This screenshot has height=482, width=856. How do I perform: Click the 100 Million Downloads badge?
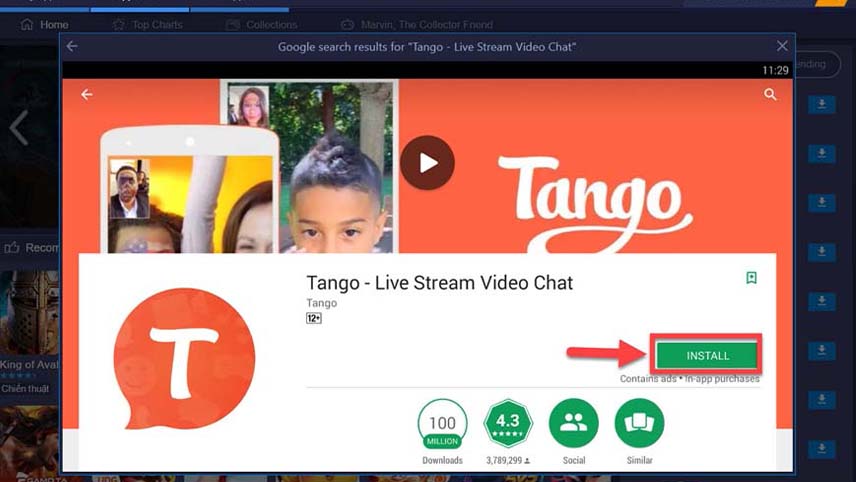tap(442, 424)
